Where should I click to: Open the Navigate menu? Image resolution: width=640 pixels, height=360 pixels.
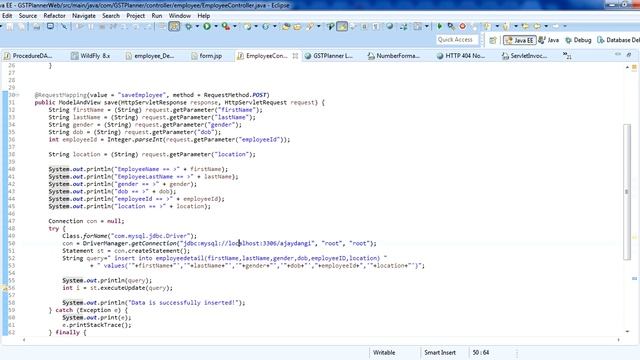point(84,16)
